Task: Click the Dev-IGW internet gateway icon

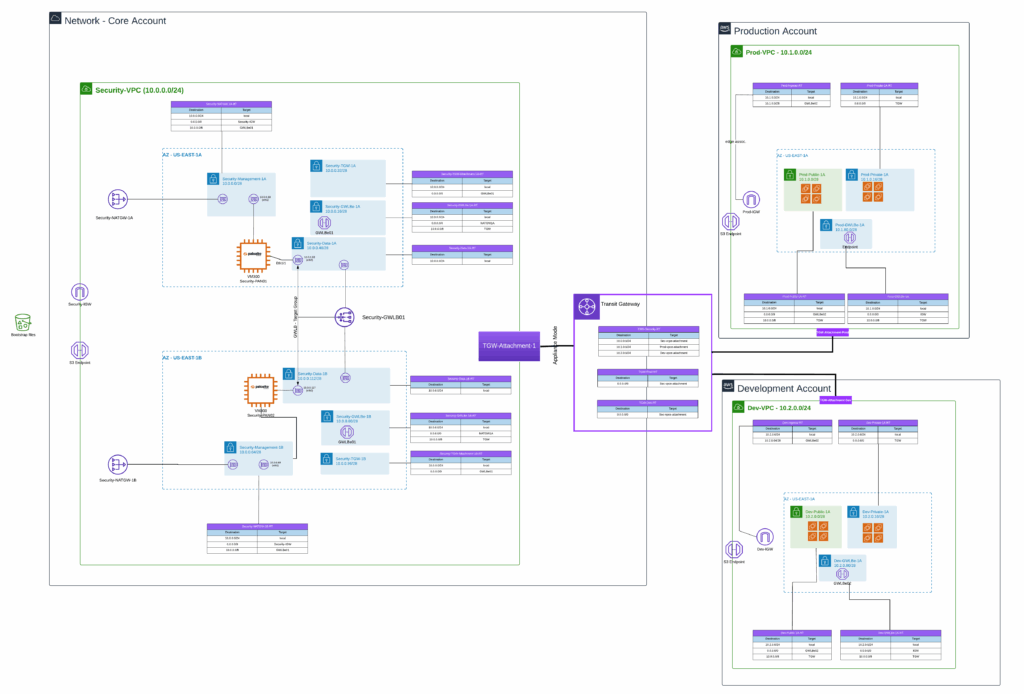Action: pos(765,537)
